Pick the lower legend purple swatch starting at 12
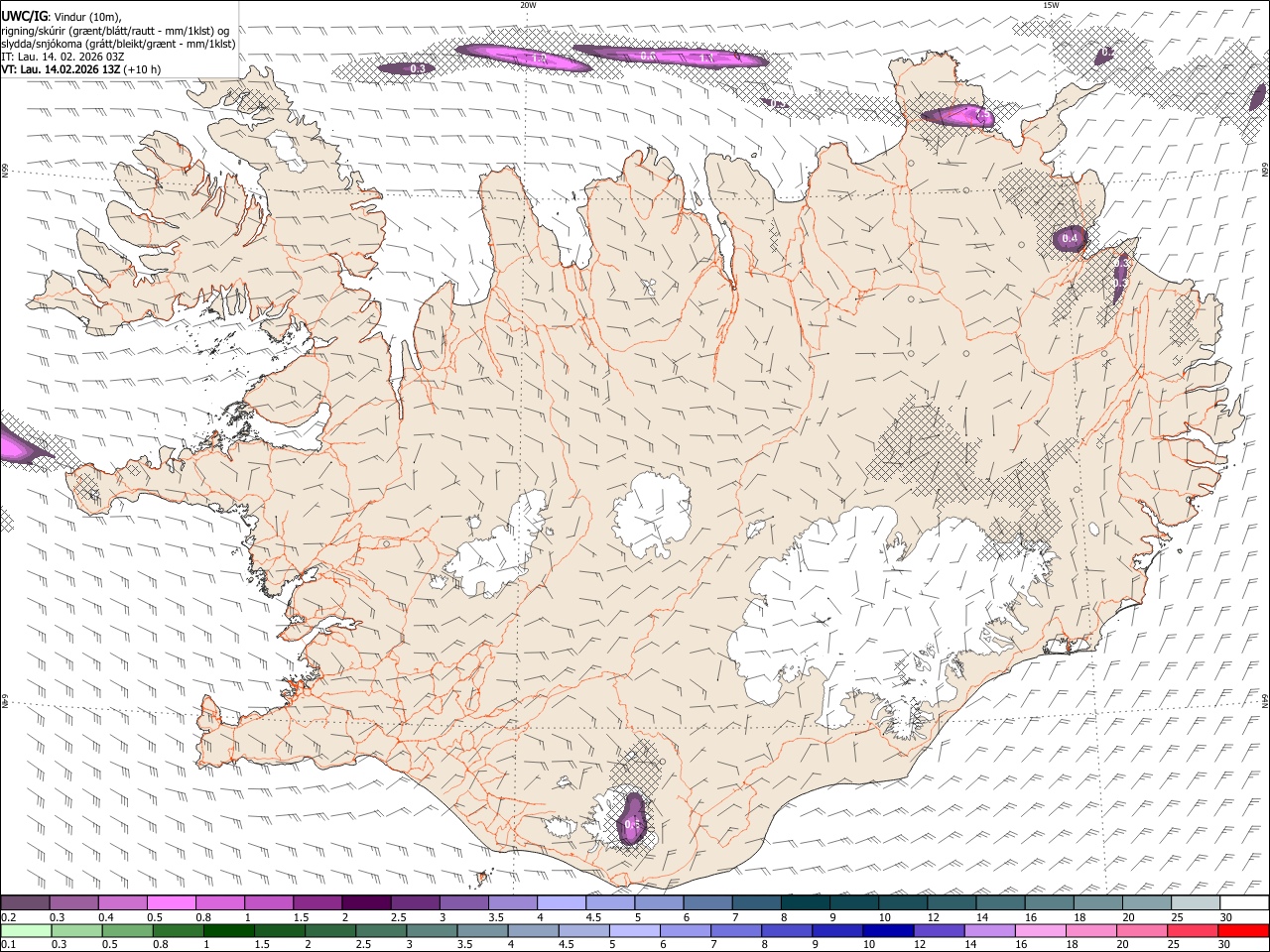Image resolution: width=1270 pixels, height=952 pixels. coord(938,931)
